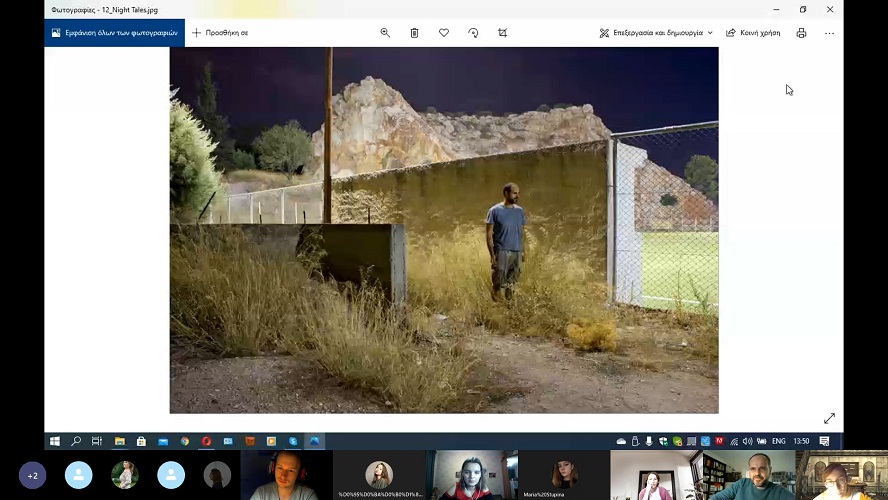Rotate the photo using the rotate icon
The height and width of the screenshot is (500, 888).
click(473, 33)
